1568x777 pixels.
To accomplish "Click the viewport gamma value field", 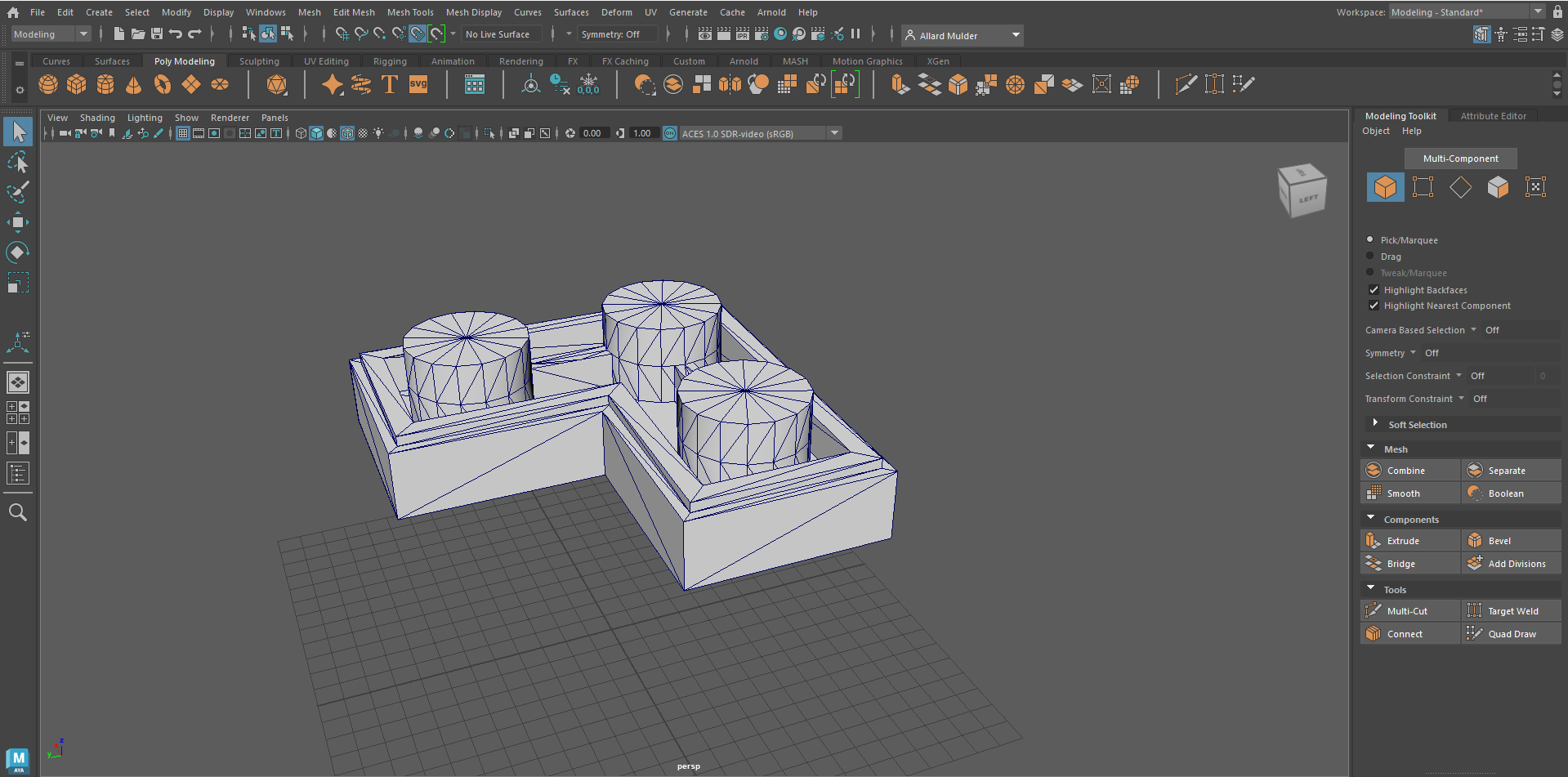I will [x=642, y=133].
